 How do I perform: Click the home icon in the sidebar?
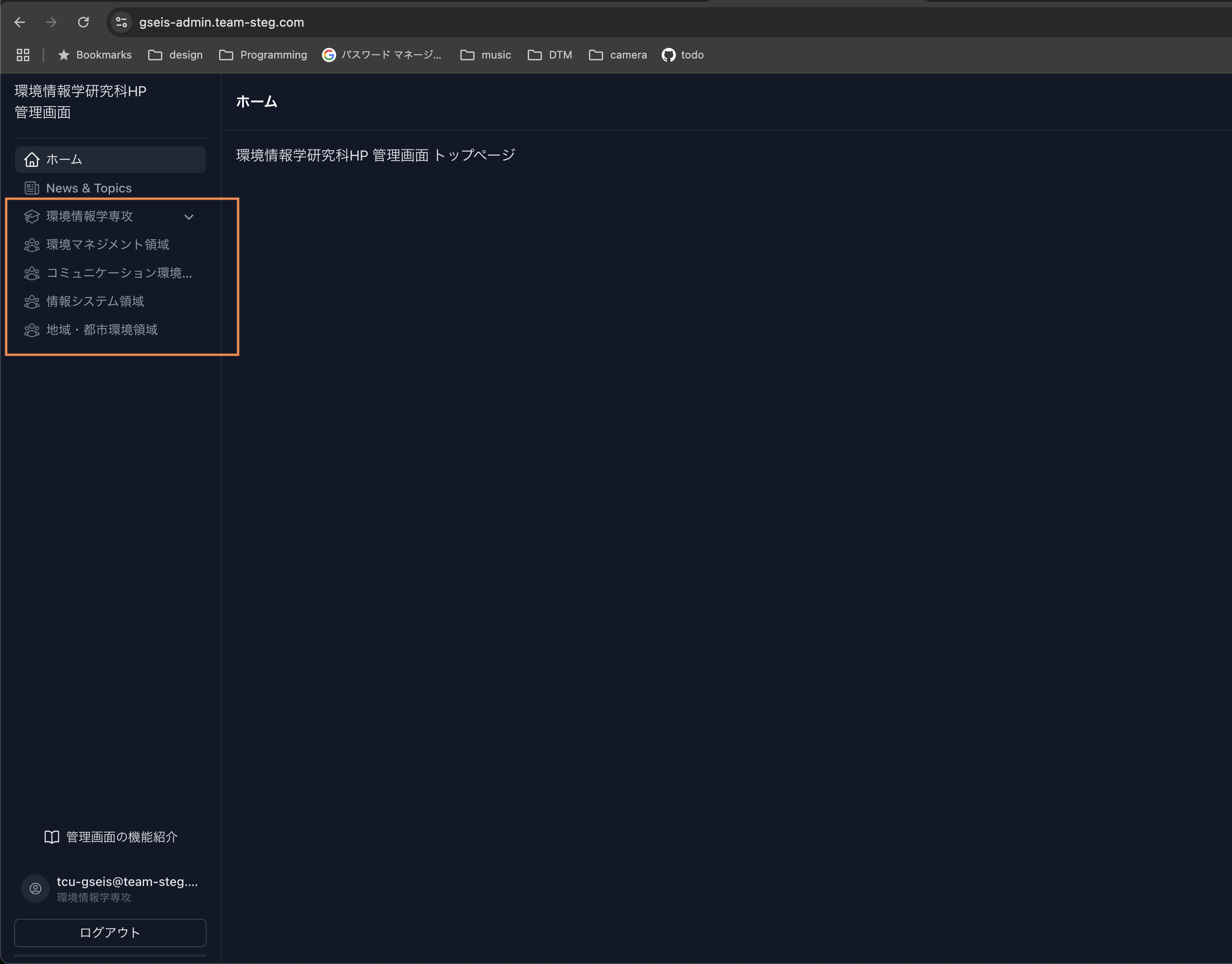tap(32, 160)
